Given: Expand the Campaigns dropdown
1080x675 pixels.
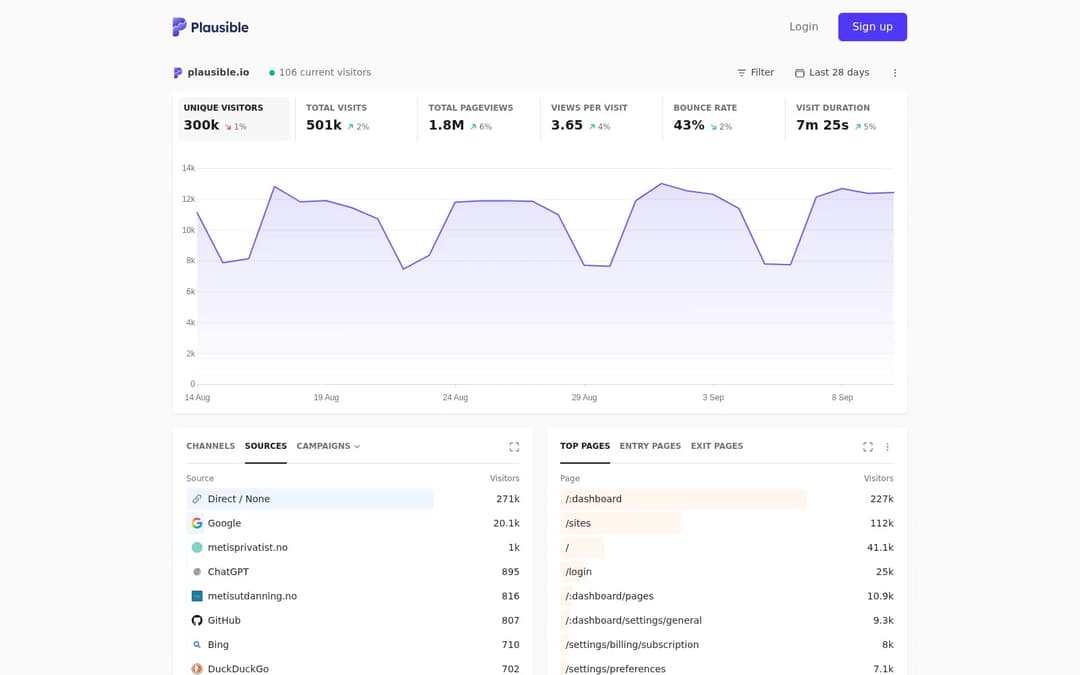Looking at the screenshot, I should 329,446.
